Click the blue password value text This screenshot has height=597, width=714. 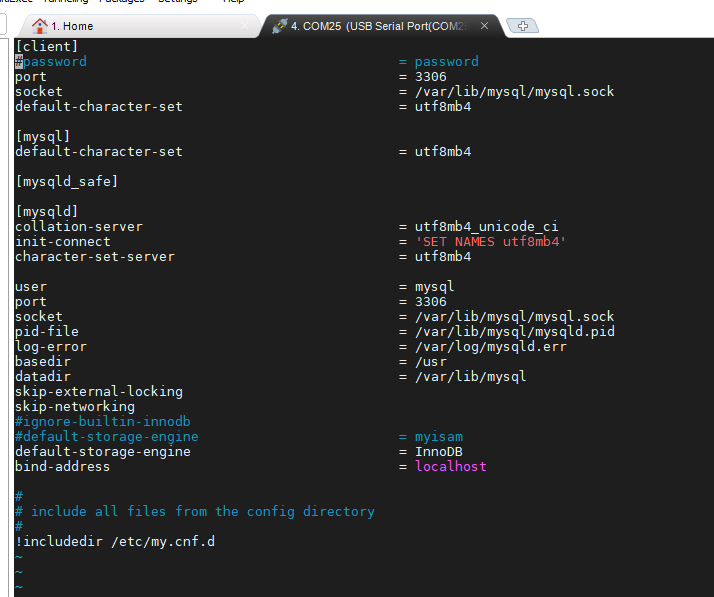point(446,61)
